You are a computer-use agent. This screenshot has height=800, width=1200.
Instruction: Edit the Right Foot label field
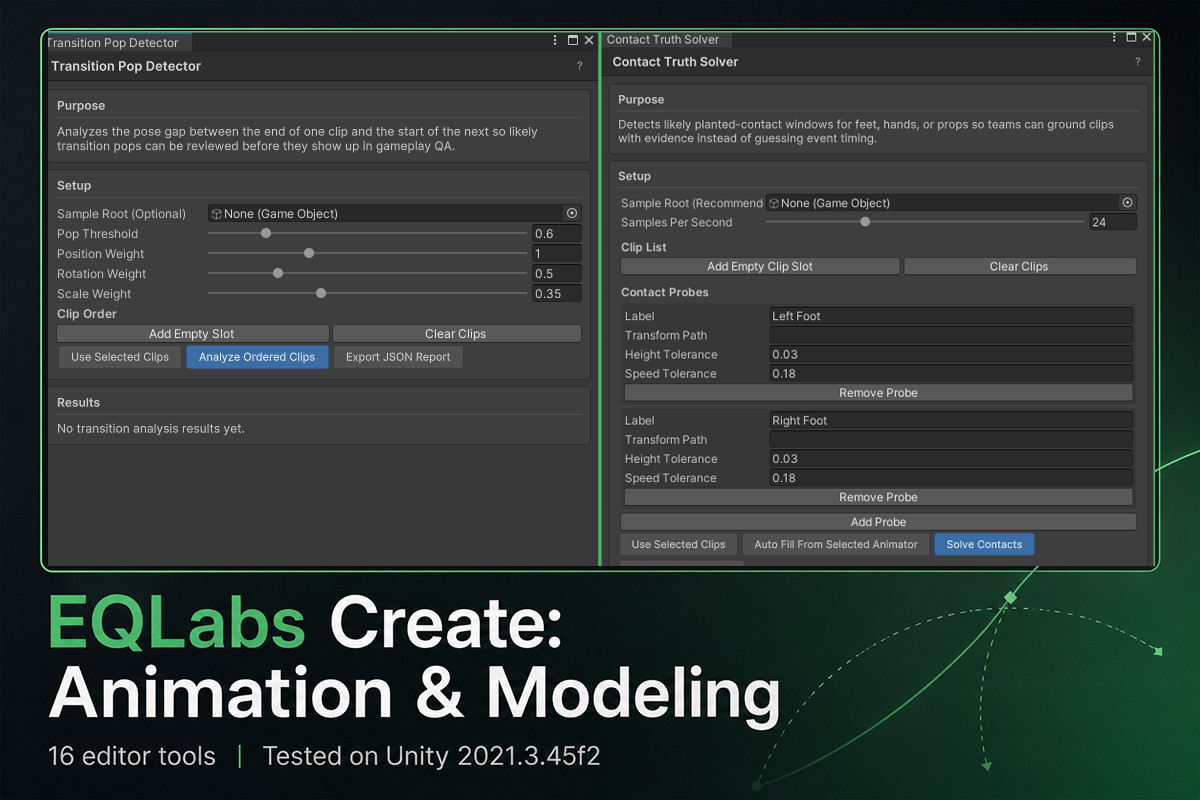click(x=950, y=420)
